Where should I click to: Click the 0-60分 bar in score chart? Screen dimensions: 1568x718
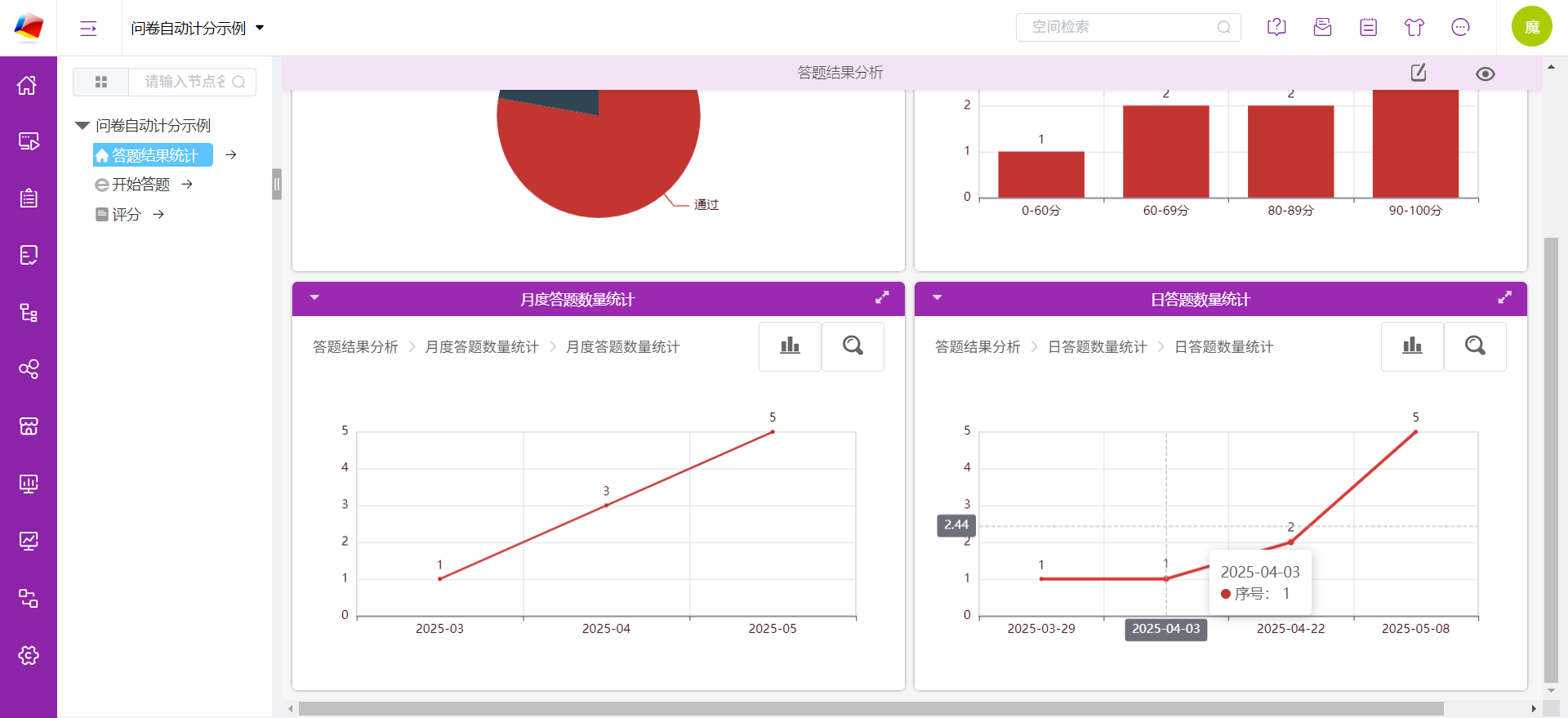(x=1041, y=174)
